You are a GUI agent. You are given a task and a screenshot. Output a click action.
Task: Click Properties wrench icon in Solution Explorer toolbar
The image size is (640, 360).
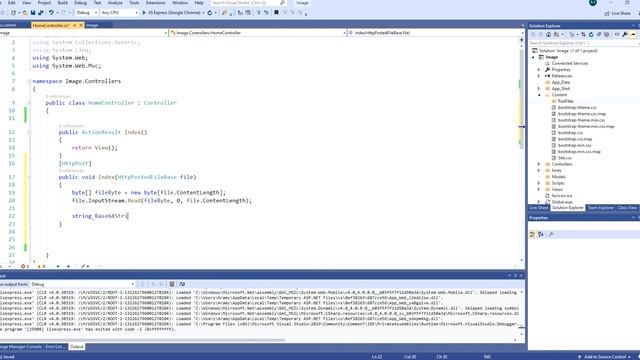click(625, 35)
